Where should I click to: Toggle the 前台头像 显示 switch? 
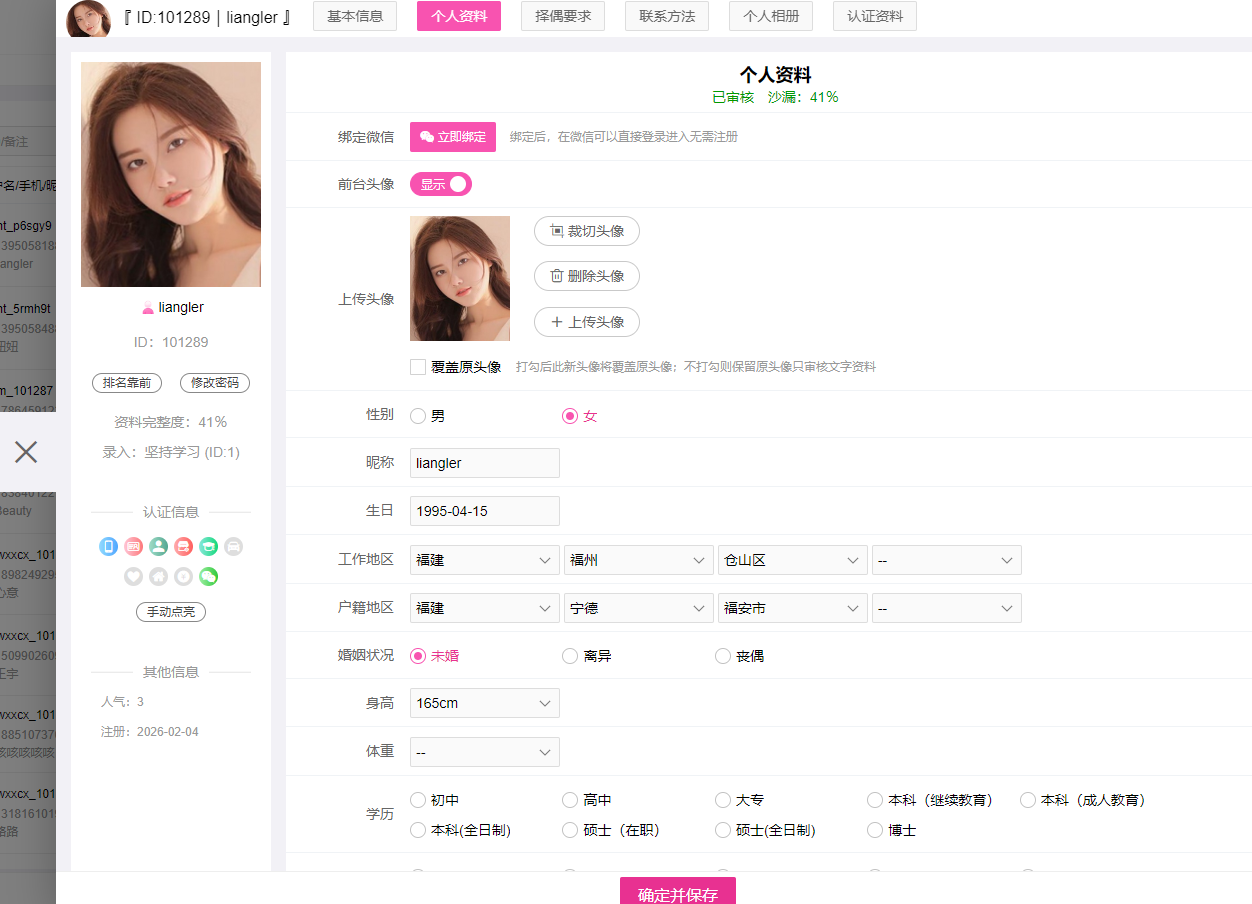pyautogui.click(x=441, y=184)
